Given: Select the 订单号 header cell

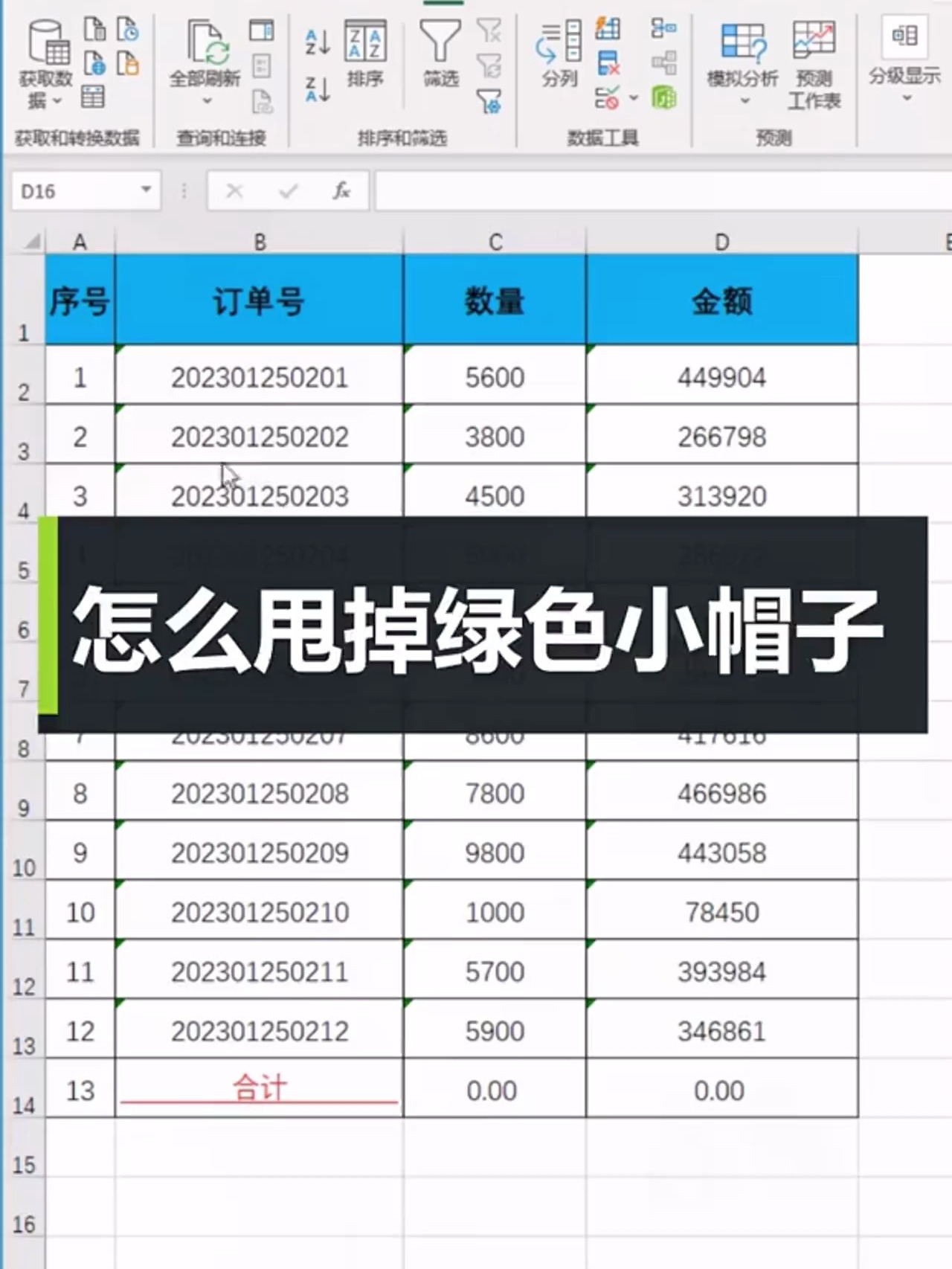Looking at the screenshot, I should [x=260, y=300].
